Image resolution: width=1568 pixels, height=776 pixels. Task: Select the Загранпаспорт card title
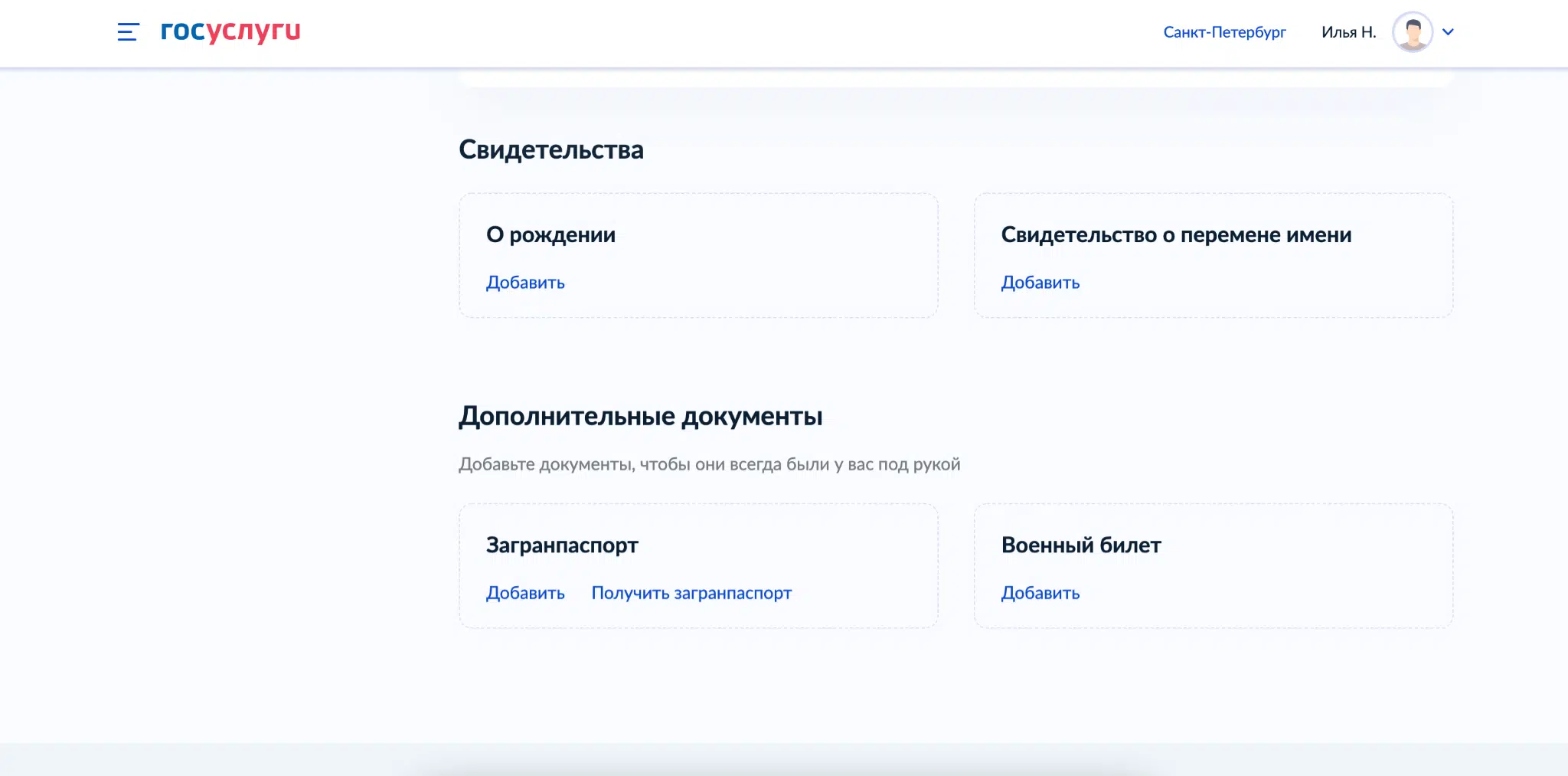point(562,545)
